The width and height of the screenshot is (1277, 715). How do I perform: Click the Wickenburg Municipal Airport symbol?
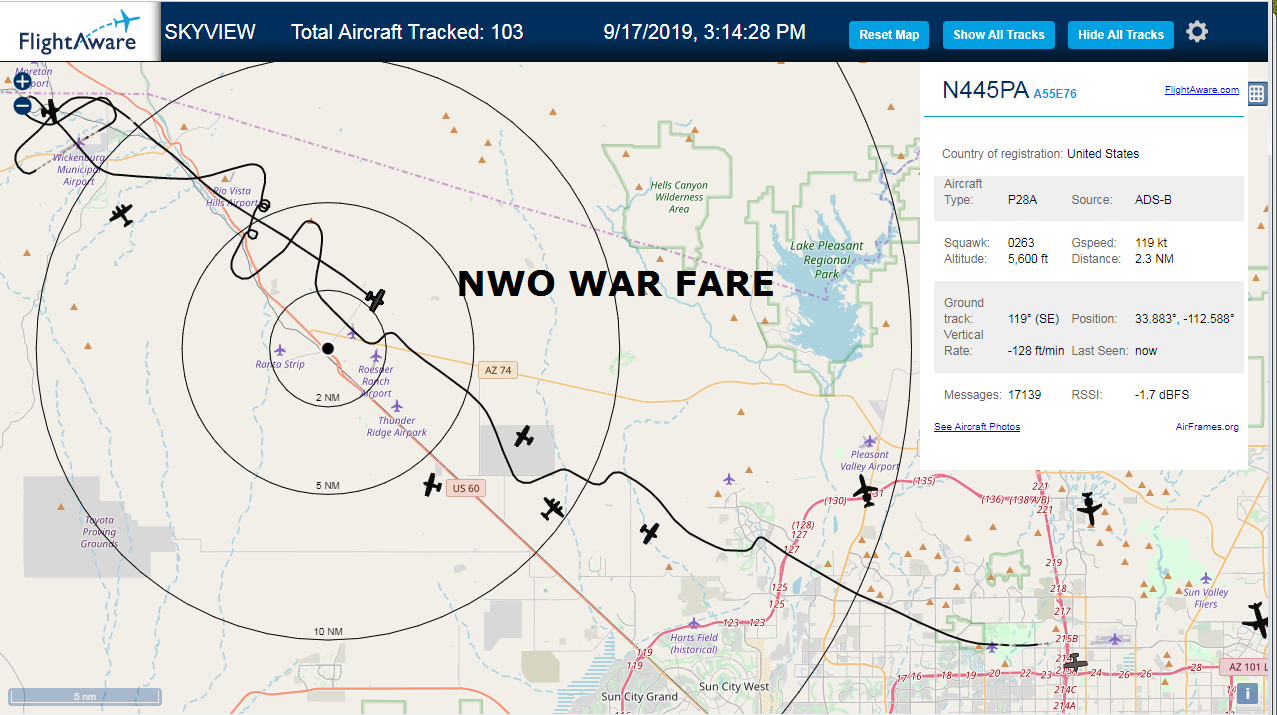[79, 142]
